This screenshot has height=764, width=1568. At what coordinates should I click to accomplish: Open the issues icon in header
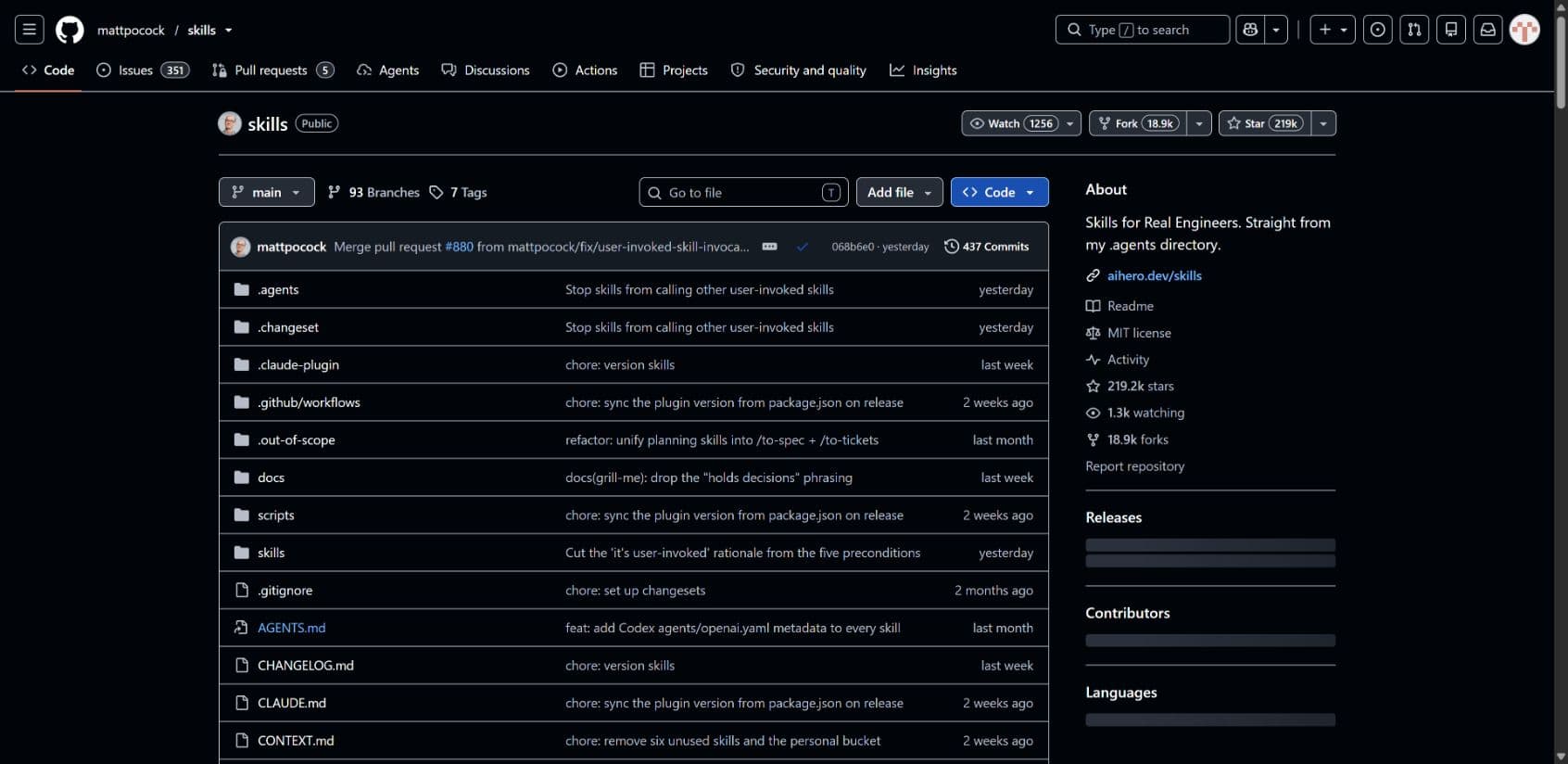click(1378, 30)
